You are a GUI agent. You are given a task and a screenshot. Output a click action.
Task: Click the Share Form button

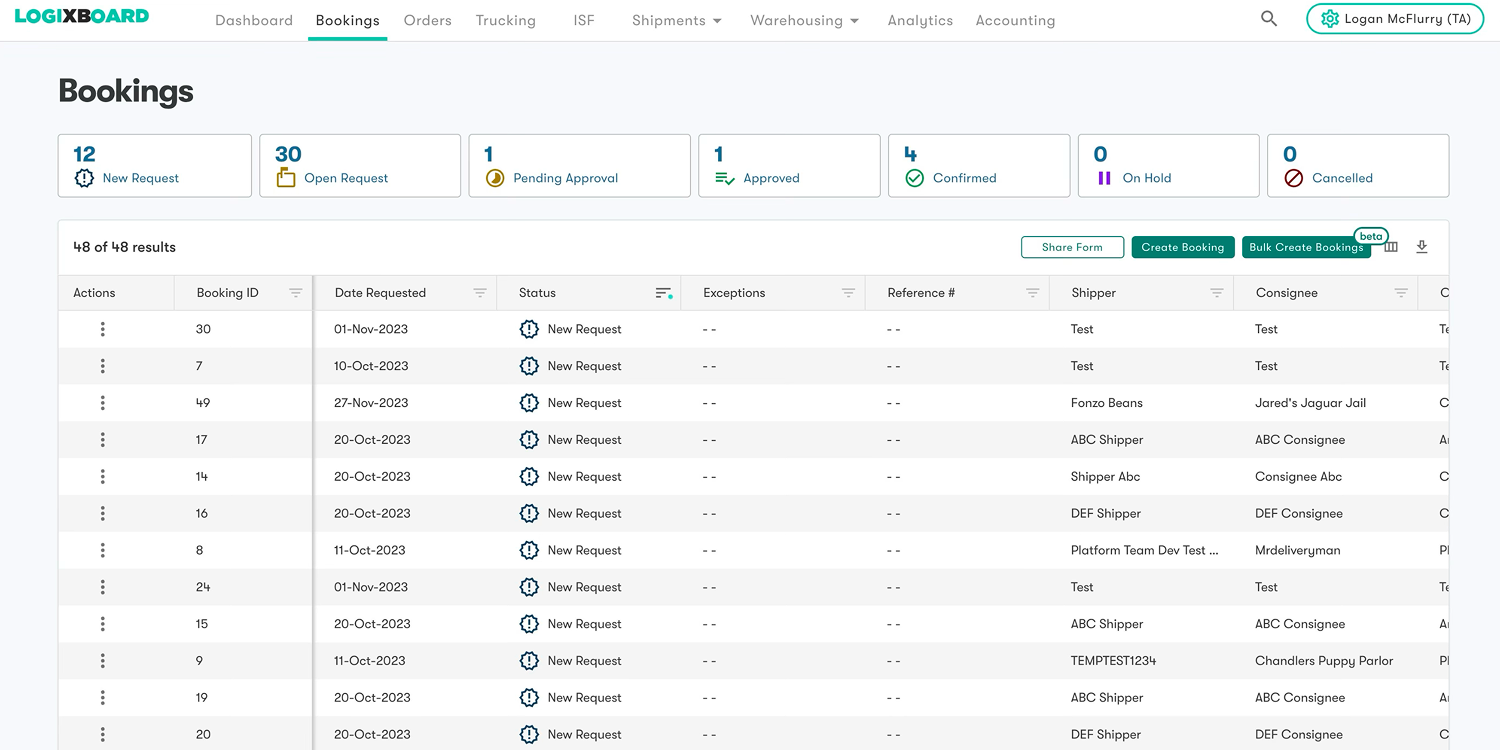click(1072, 247)
